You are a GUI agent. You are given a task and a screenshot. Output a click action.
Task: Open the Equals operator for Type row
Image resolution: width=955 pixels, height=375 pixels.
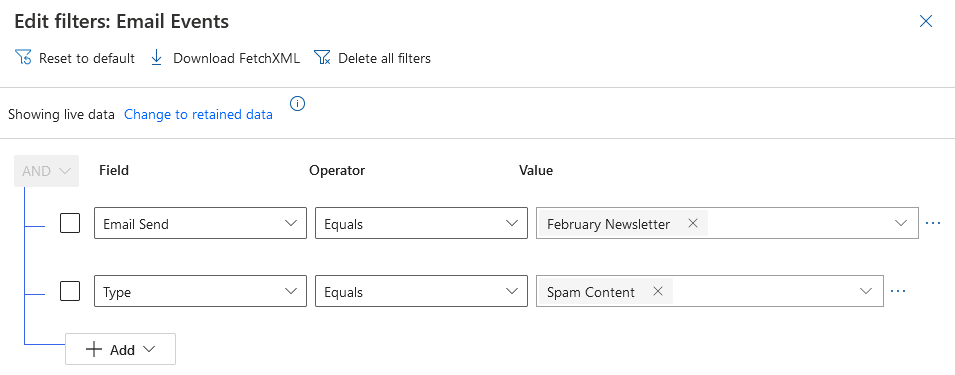(x=421, y=292)
